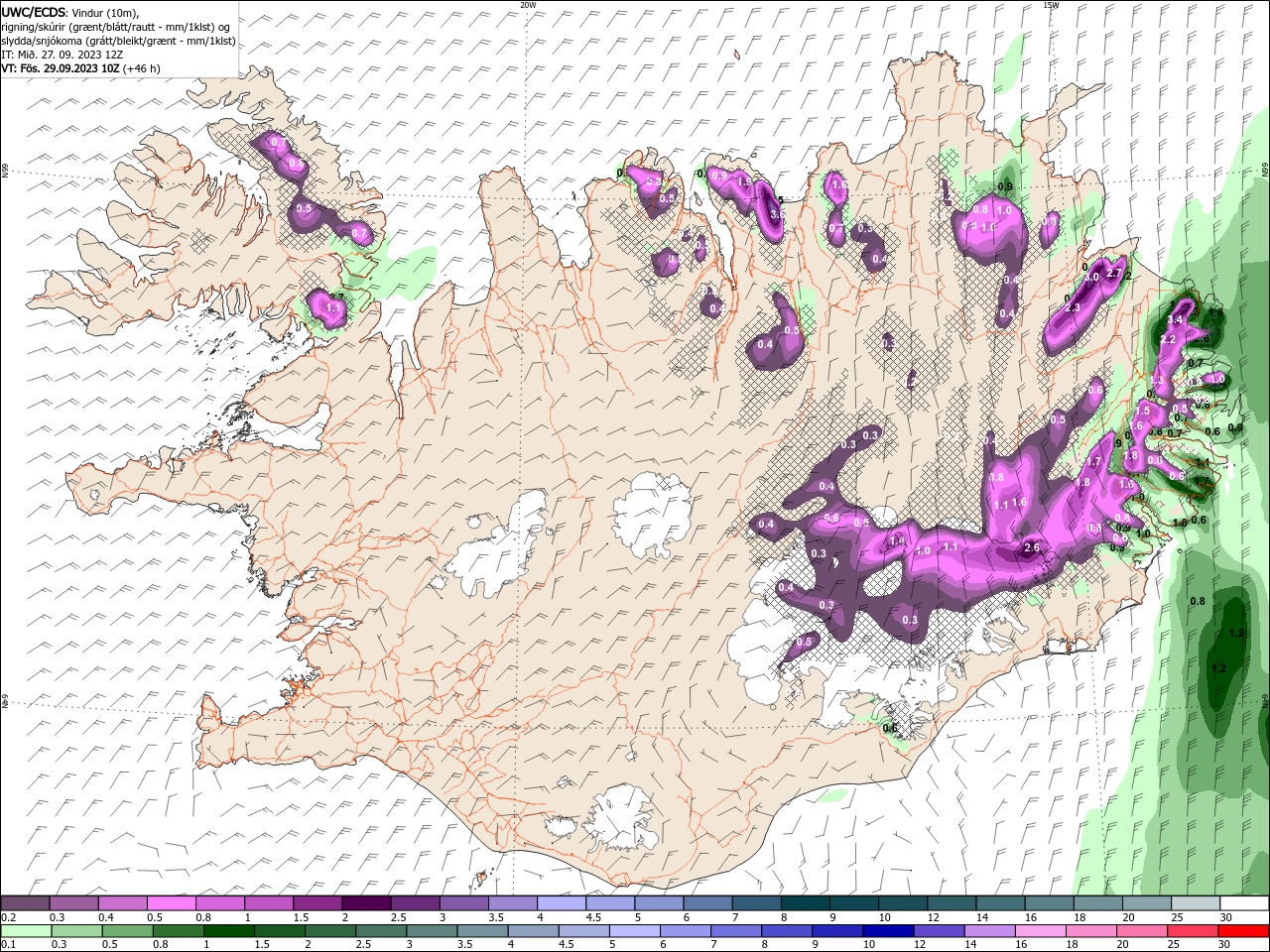Select the darkest purple swatch labeled 2
The width and height of the screenshot is (1270, 952).
point(366,903)
